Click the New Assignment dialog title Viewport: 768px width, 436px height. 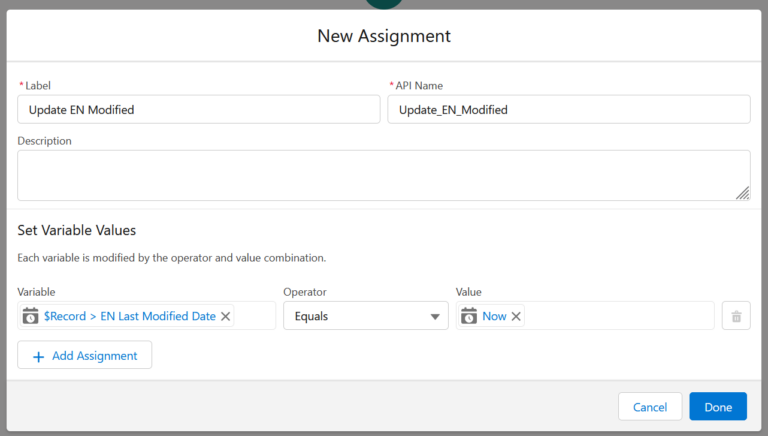click(x=384, y=36)
